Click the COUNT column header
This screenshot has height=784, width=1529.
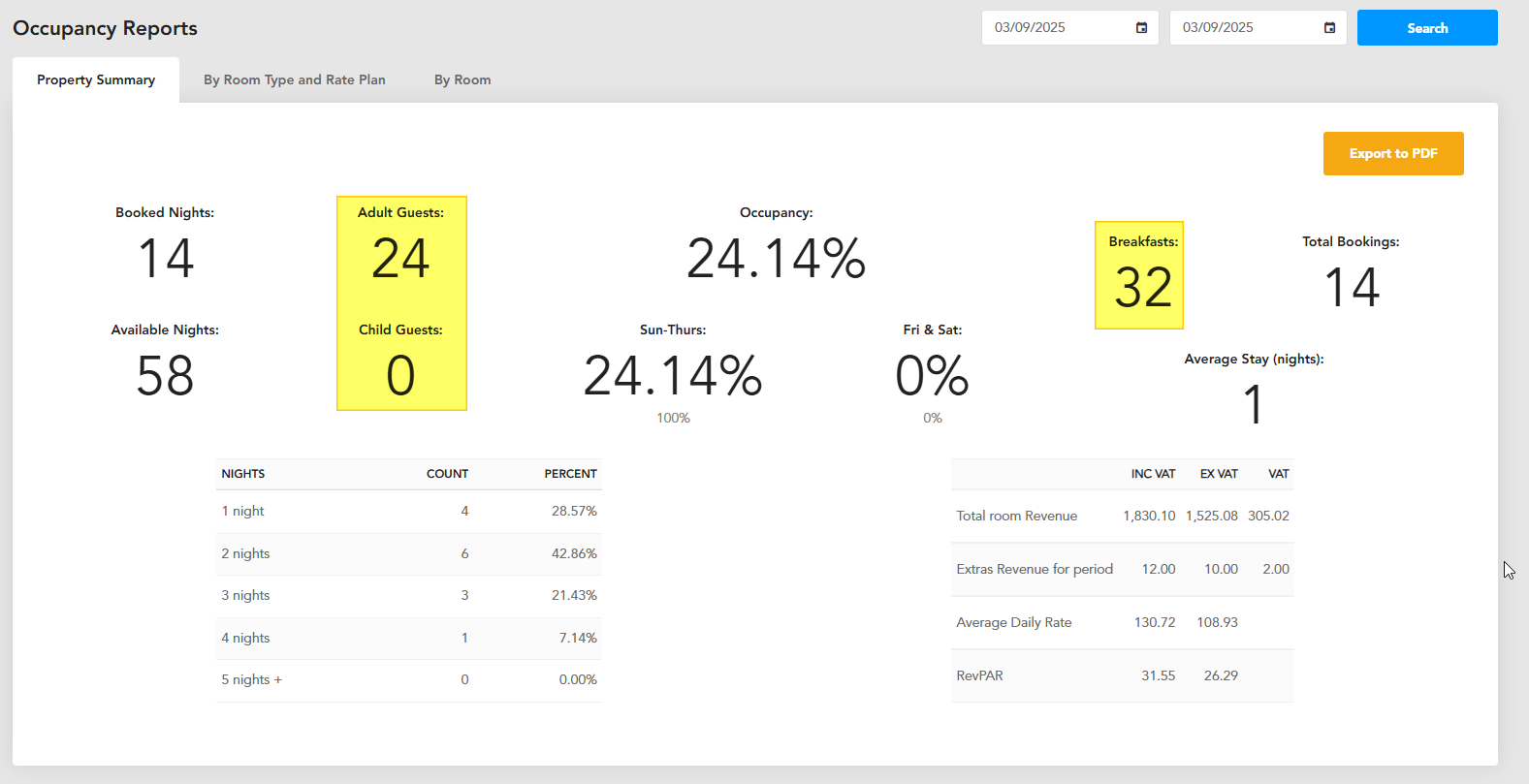click(447, 474)
